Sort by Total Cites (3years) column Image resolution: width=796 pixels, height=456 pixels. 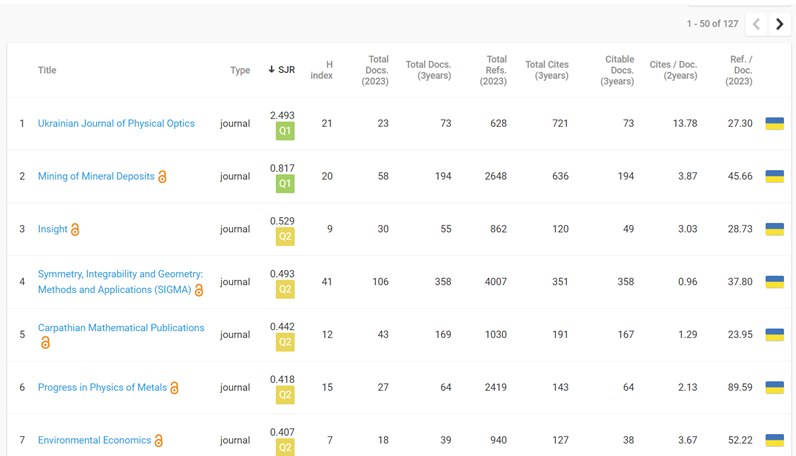(547, 70)
